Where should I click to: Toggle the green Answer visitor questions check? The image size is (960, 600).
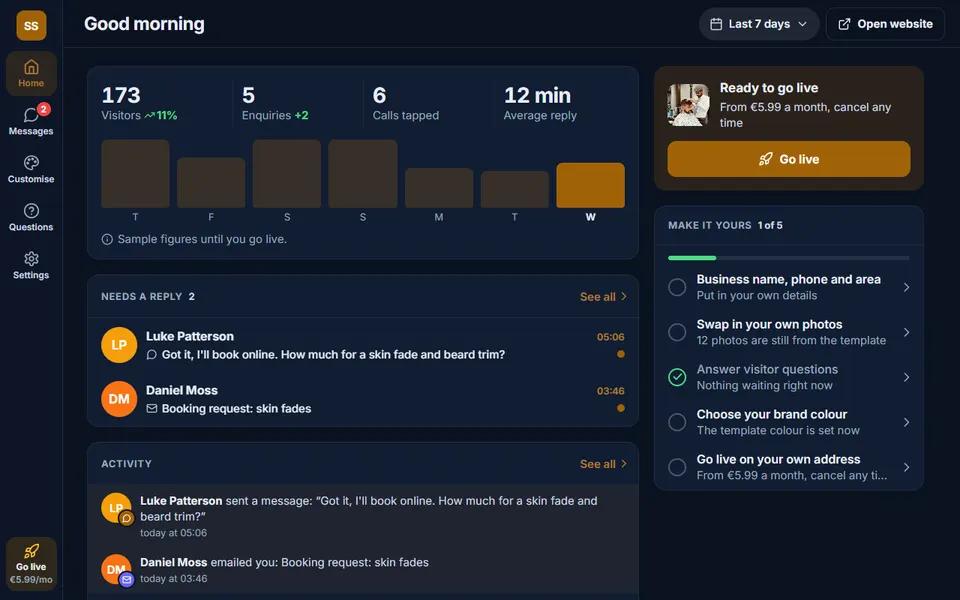point(677,377)
